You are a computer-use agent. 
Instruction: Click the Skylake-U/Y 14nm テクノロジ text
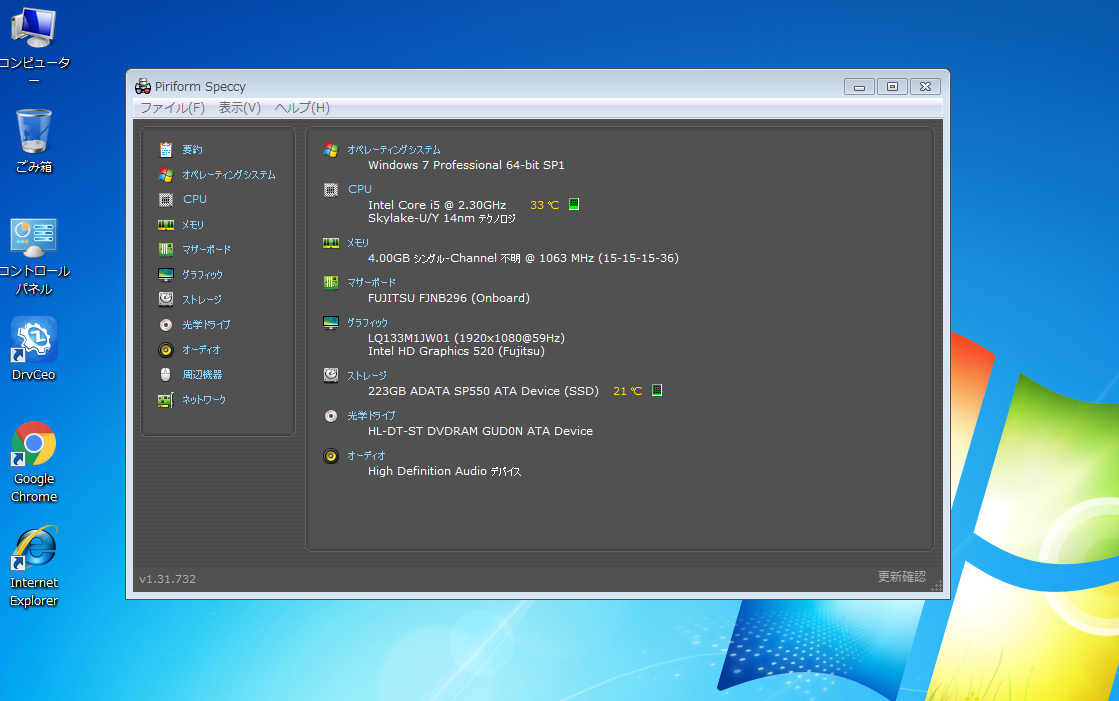(442, 218)
